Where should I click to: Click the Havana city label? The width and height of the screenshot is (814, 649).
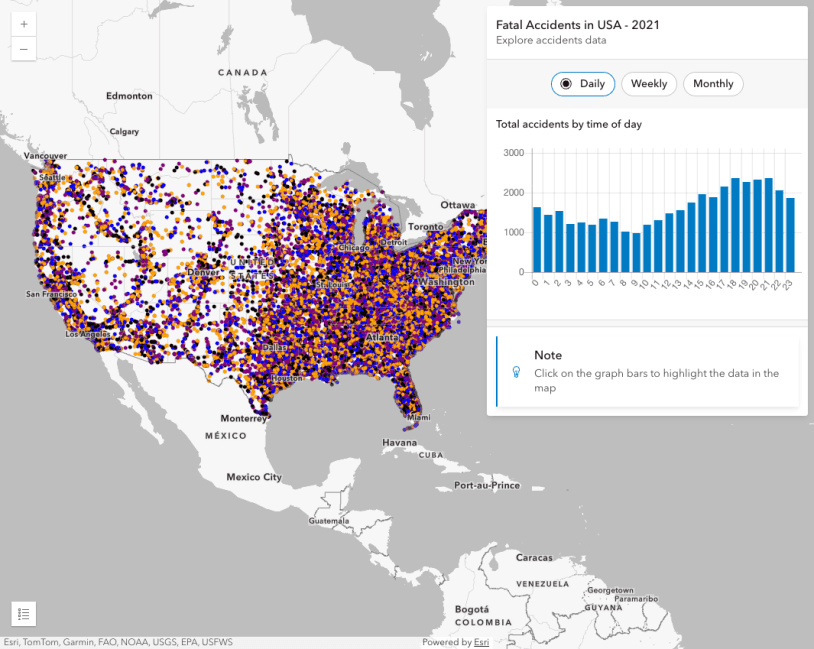click(x=400, y=441)
